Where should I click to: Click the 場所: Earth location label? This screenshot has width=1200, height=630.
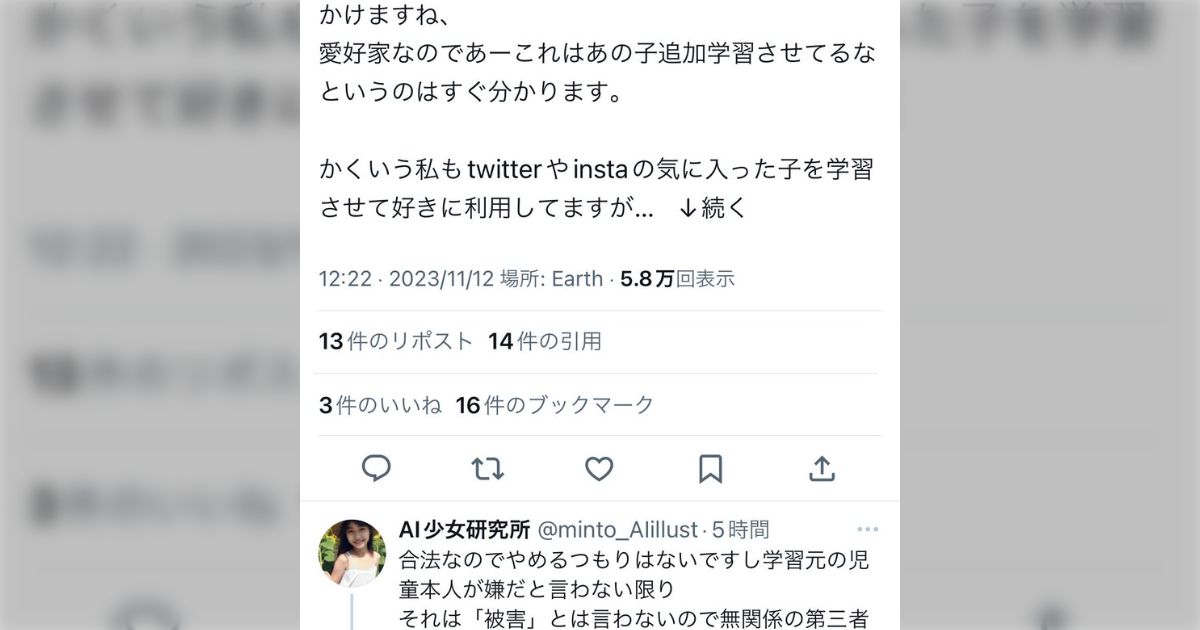(552, 279)
